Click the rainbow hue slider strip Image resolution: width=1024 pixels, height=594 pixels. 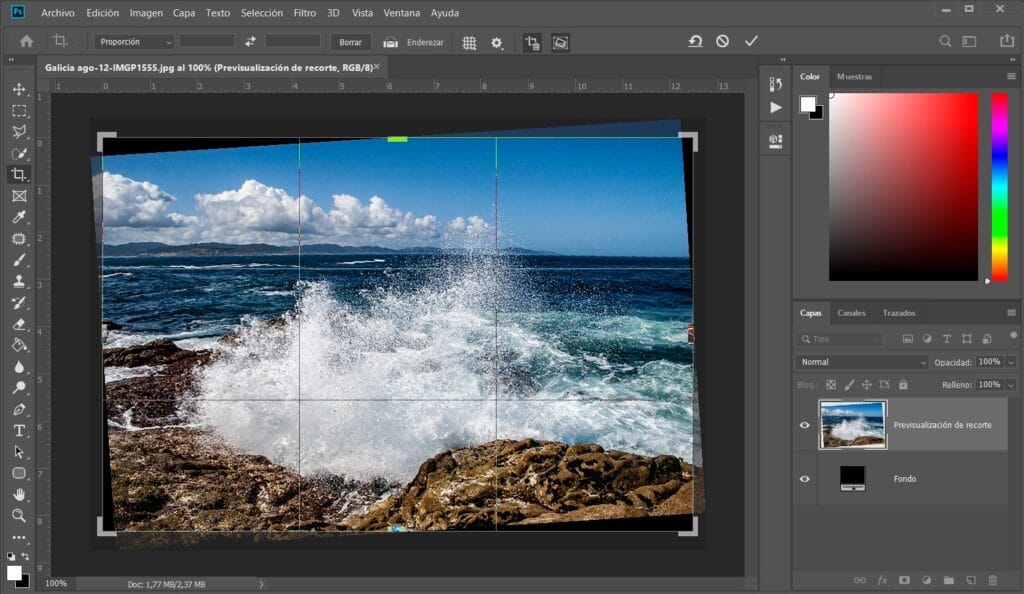[x=998, y=185]
